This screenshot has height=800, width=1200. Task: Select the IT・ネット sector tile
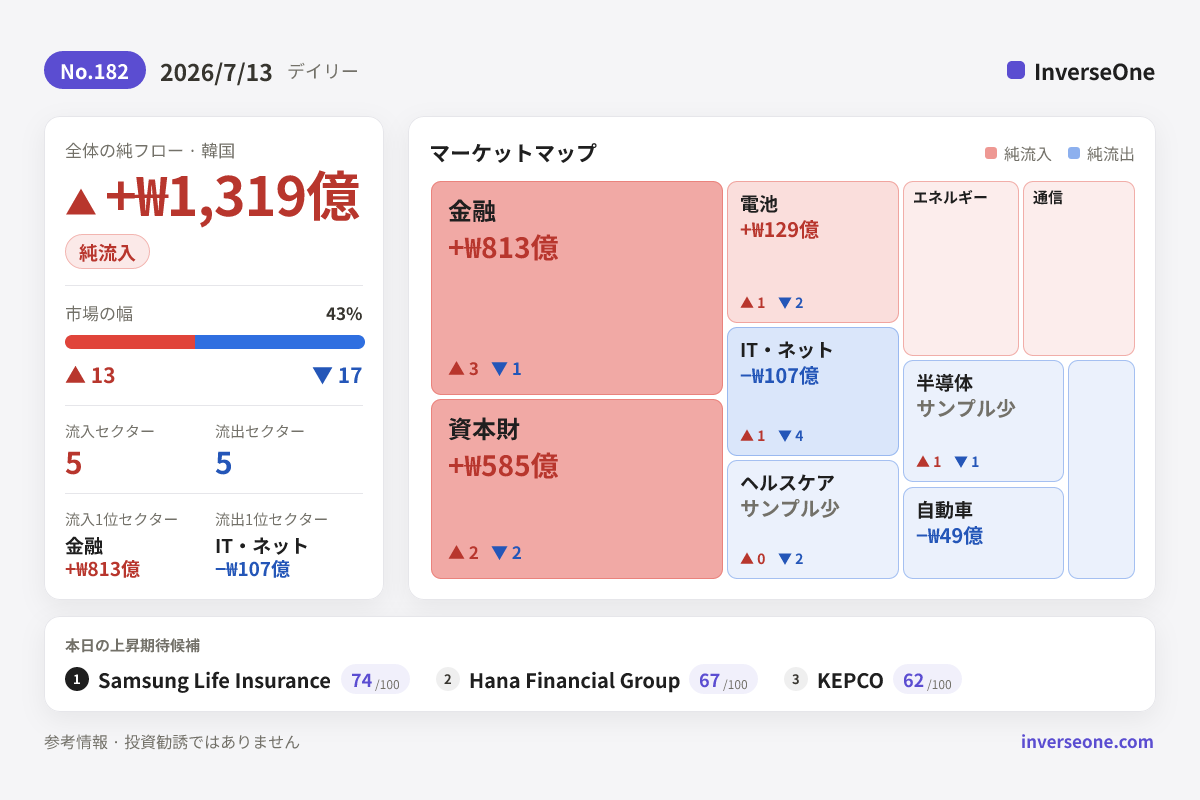pos(813,392)
